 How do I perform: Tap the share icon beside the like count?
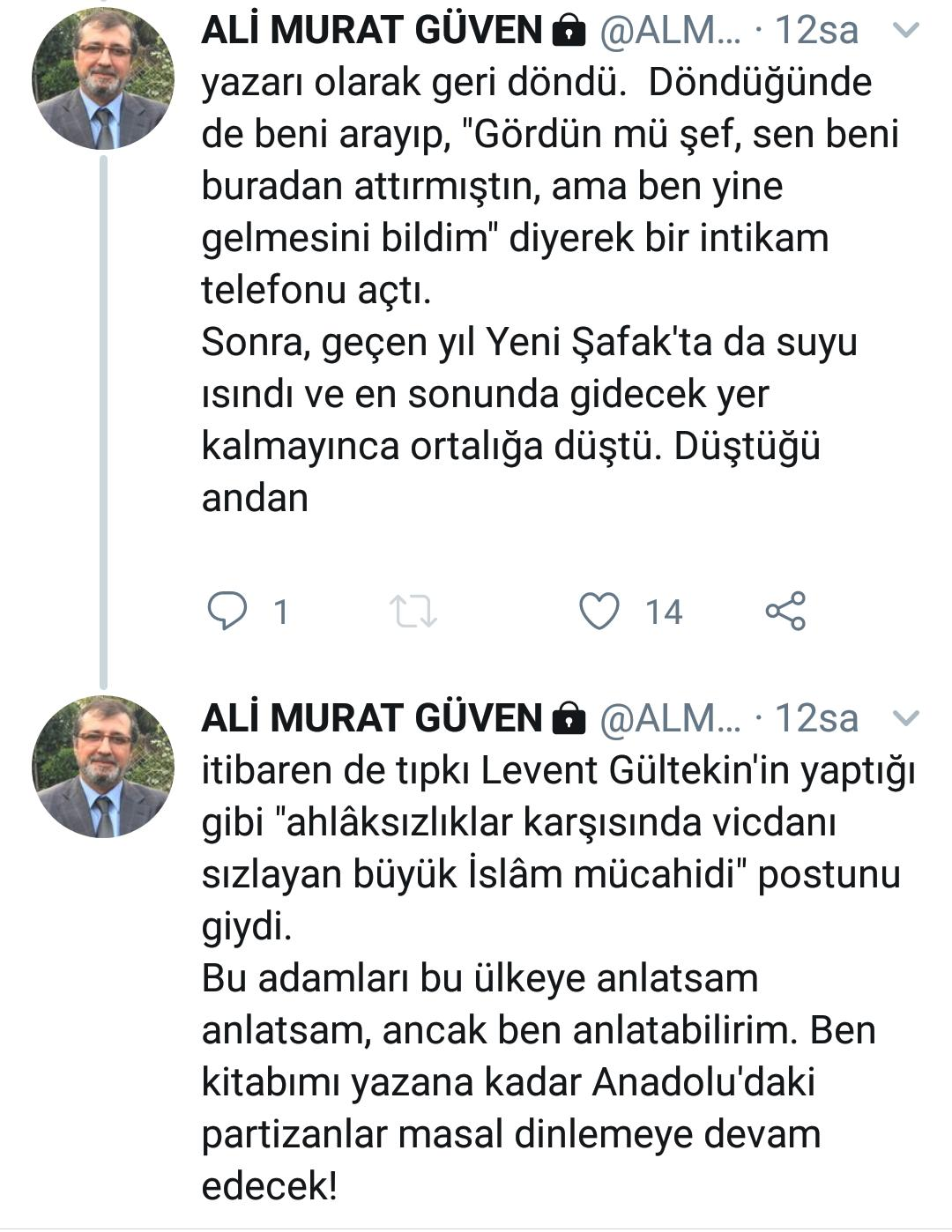click(x=785, y=610)
